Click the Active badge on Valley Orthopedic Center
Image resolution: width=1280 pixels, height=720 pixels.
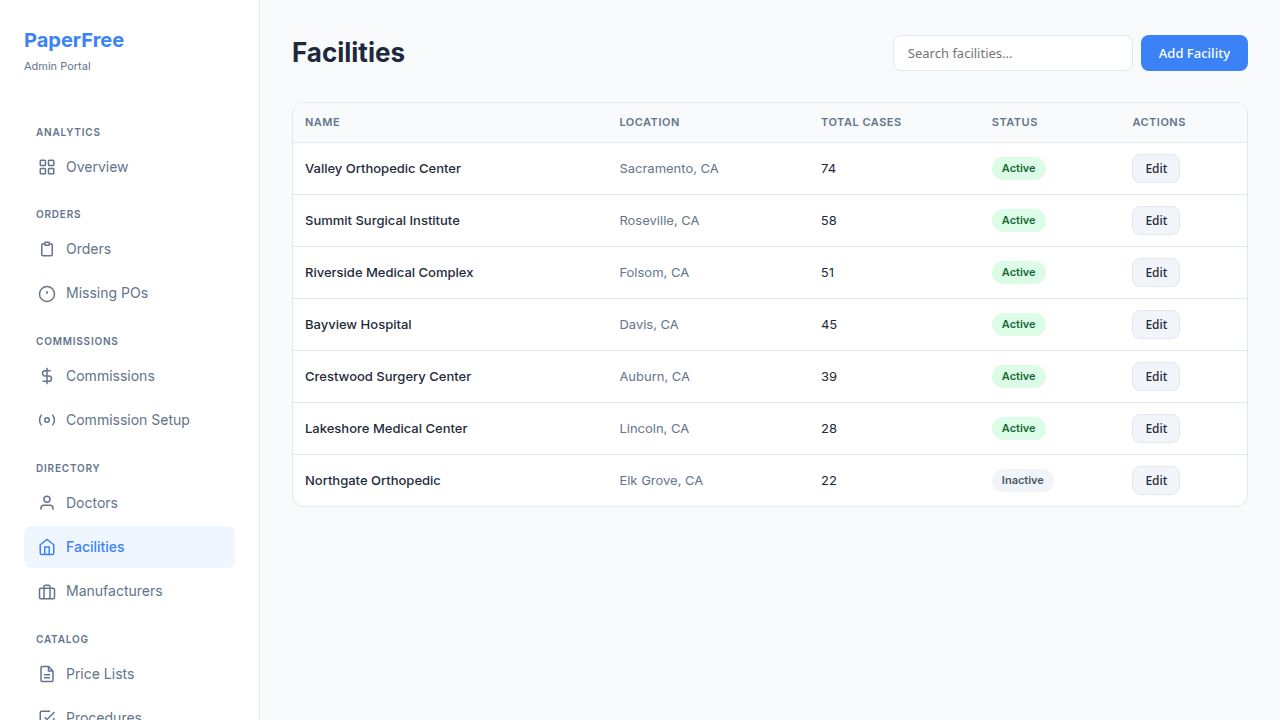1018,168
